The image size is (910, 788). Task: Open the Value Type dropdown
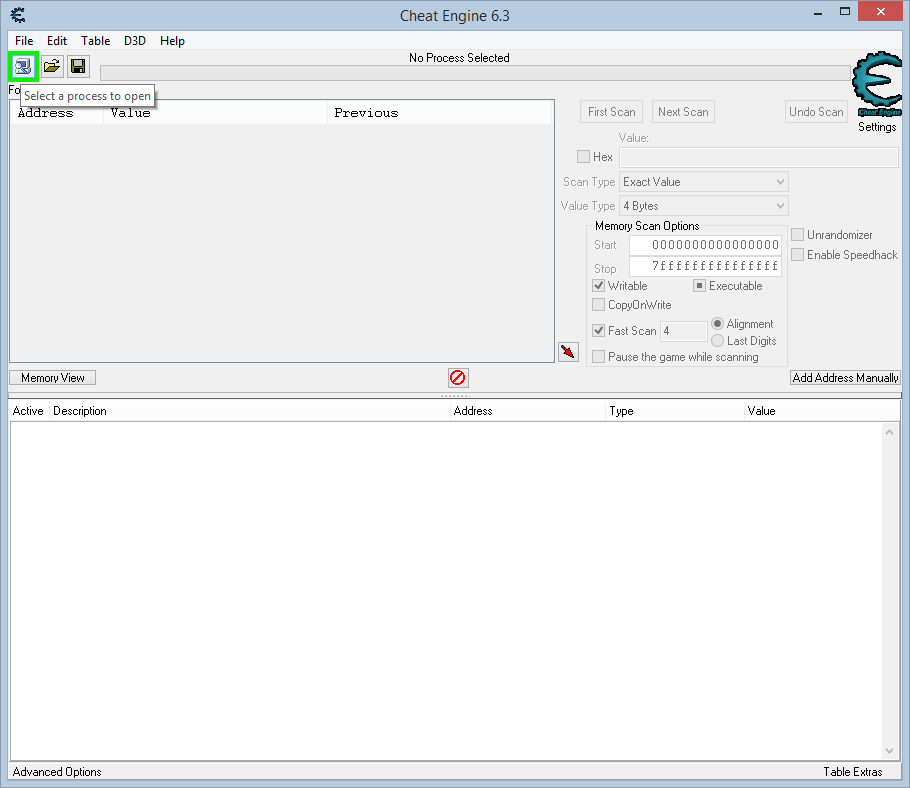tap(703, 206)
